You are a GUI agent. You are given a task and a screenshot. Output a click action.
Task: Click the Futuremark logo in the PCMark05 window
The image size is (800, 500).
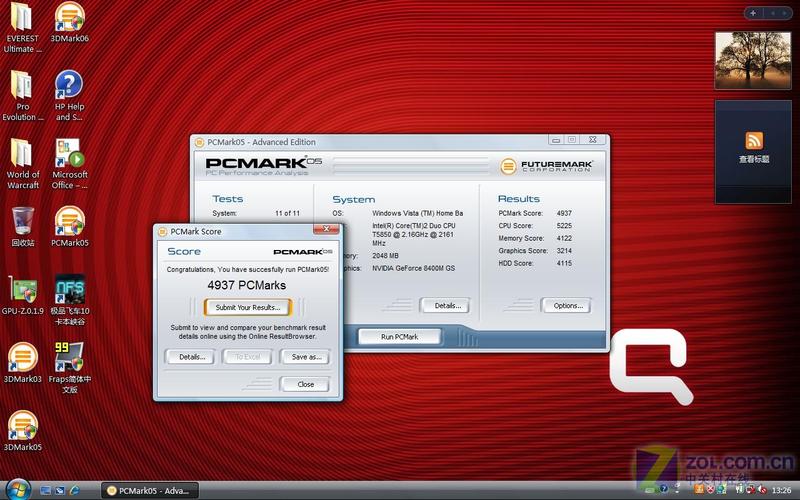(545, 166)
